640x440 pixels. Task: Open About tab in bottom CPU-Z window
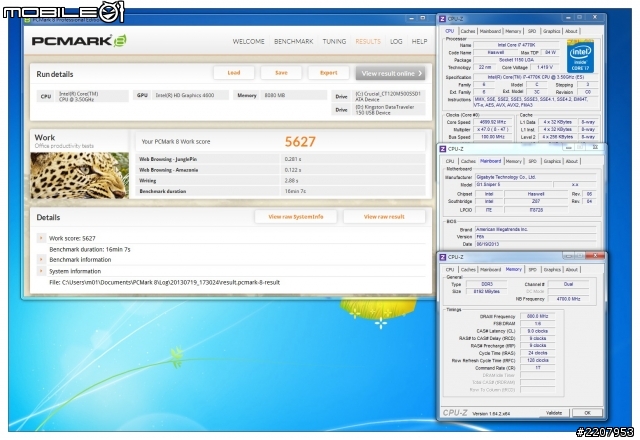tap(571, 270)
